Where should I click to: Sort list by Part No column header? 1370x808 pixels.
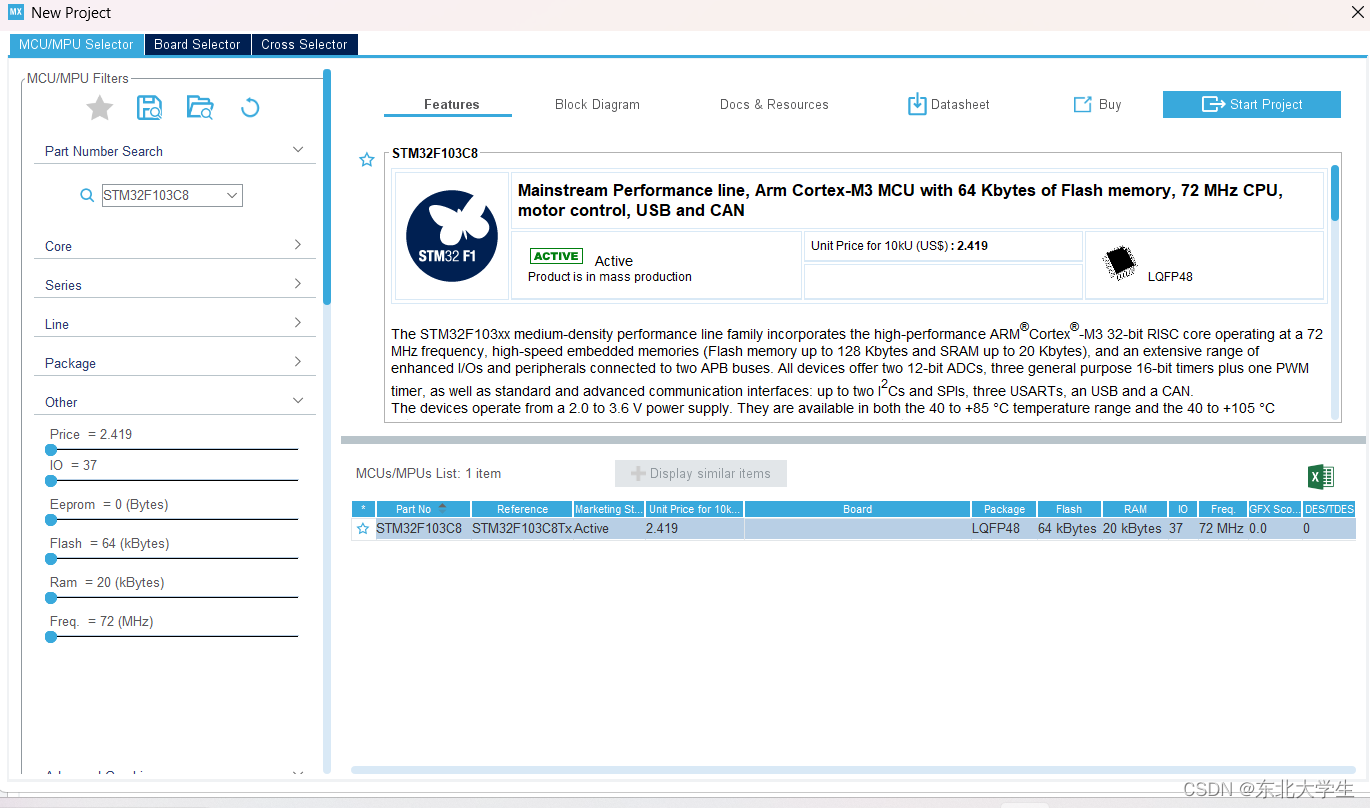(423, 509)
